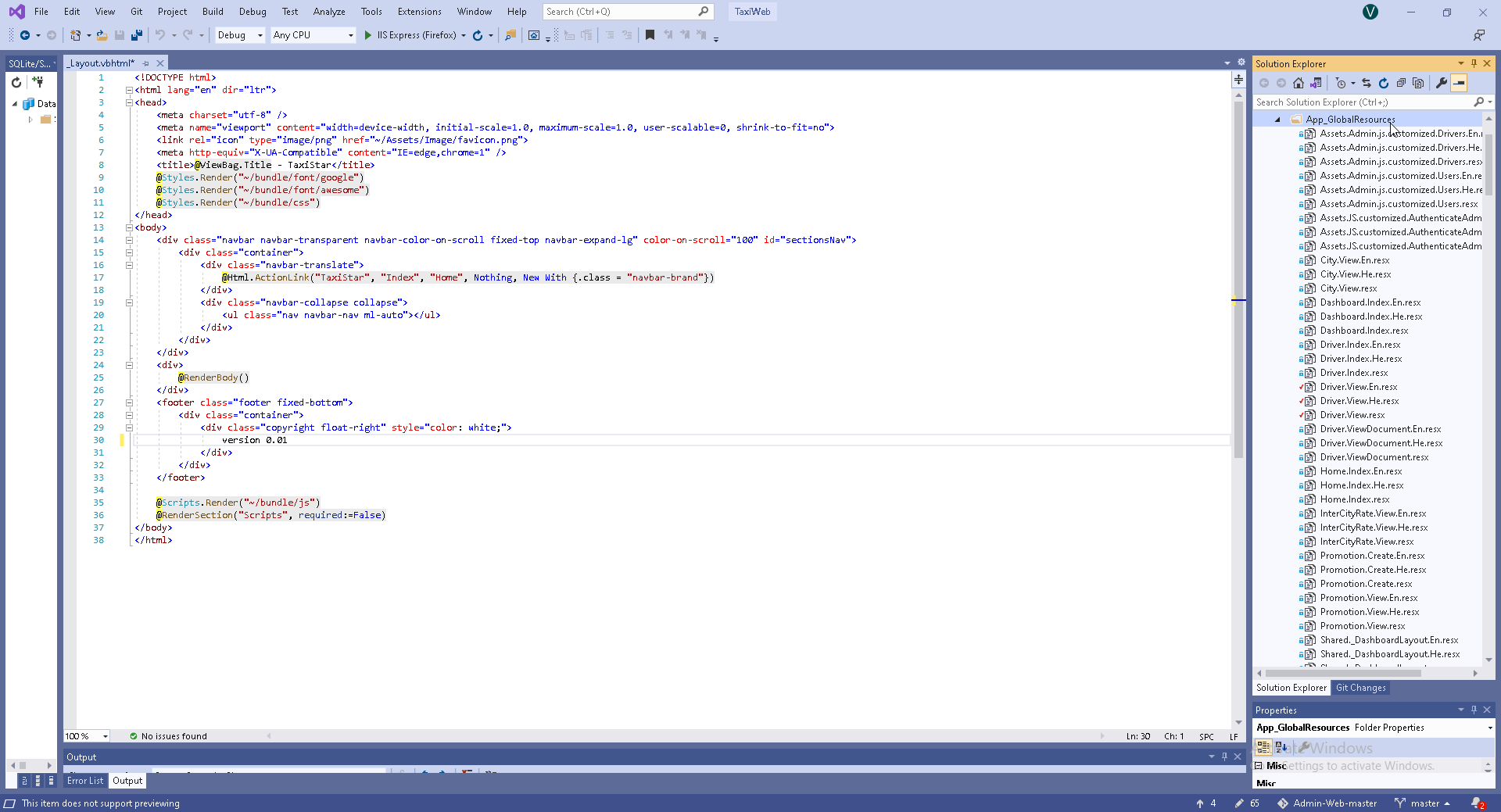Toggle auto-hide pin of Solution Explorer
Viewport: 1501px width, 812px height.
click(x=1474, y=63)
